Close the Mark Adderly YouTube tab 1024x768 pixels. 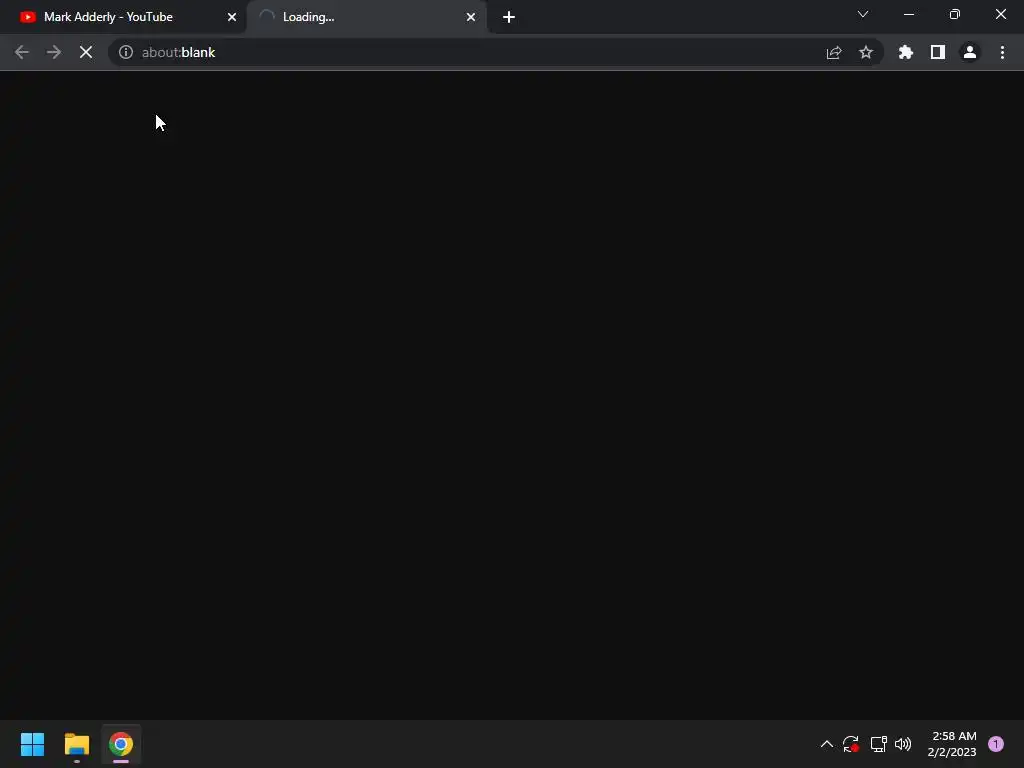[x=232, y=17]
